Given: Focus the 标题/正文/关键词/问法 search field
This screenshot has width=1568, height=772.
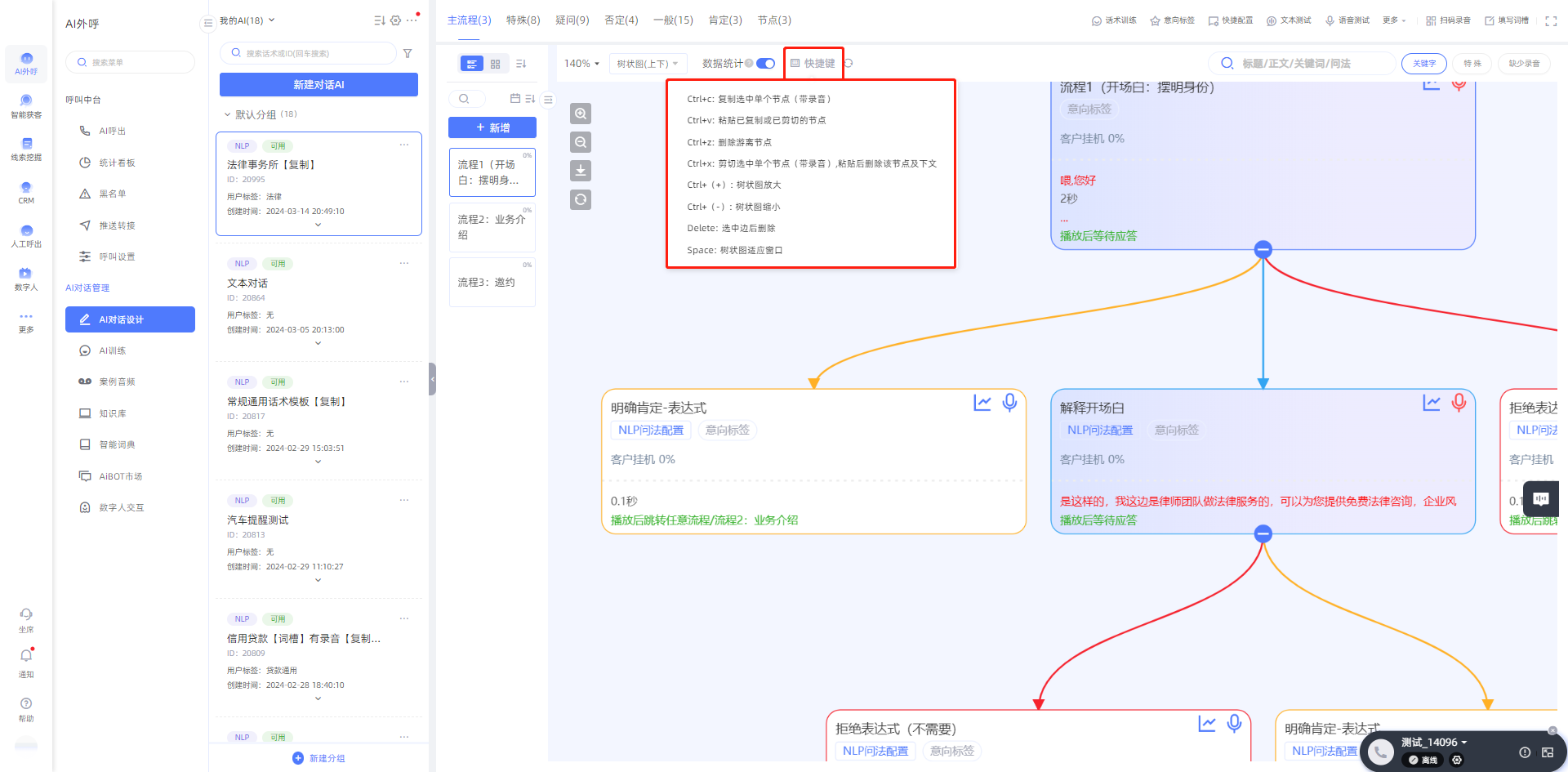Looking at the screenshot, I should click(1302, 64).
